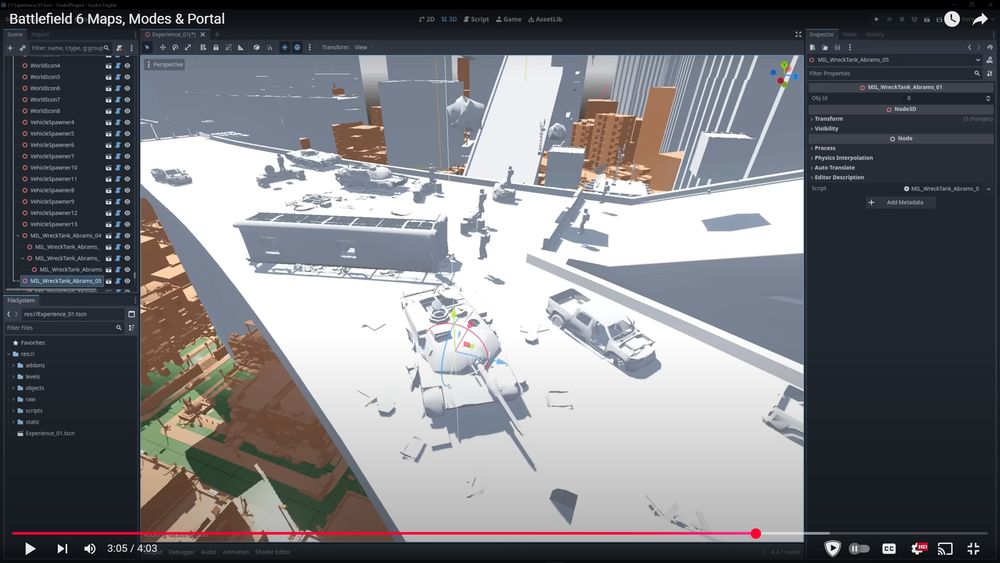
Task: Expand the Physics Interpolation section
Action: click(x=843, y=157)
